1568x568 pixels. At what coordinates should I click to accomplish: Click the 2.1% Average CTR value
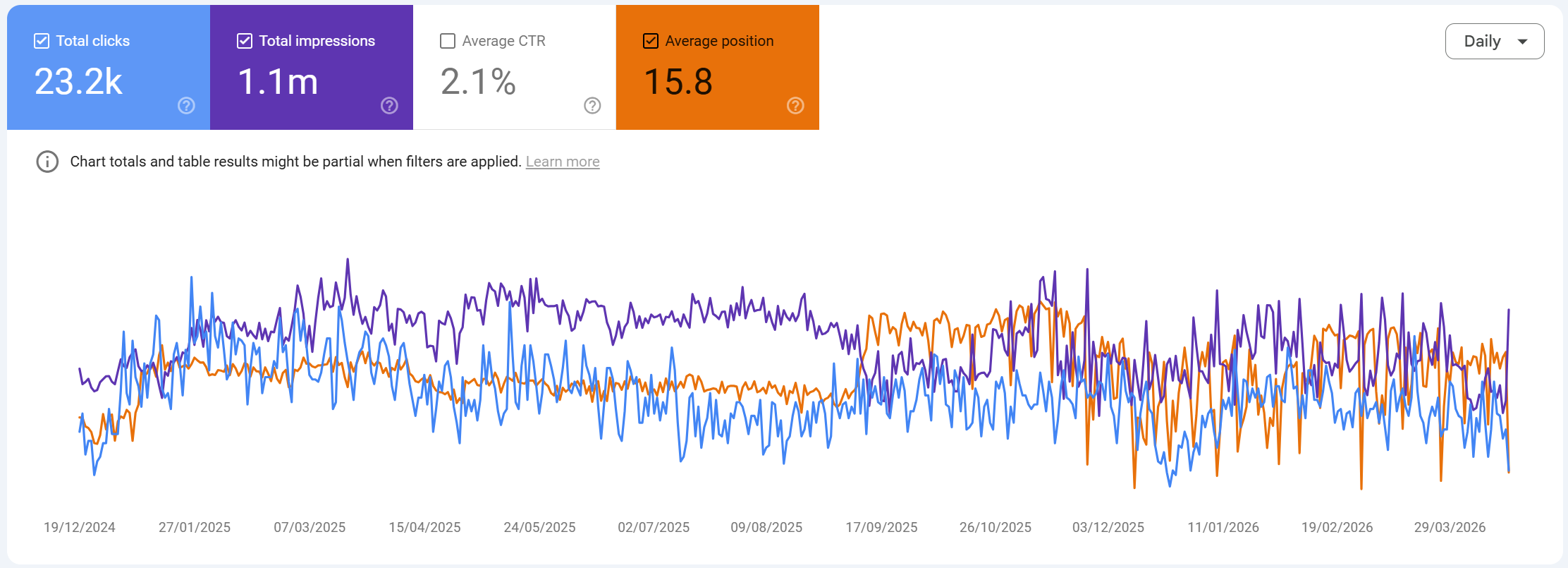coord(478,82)
